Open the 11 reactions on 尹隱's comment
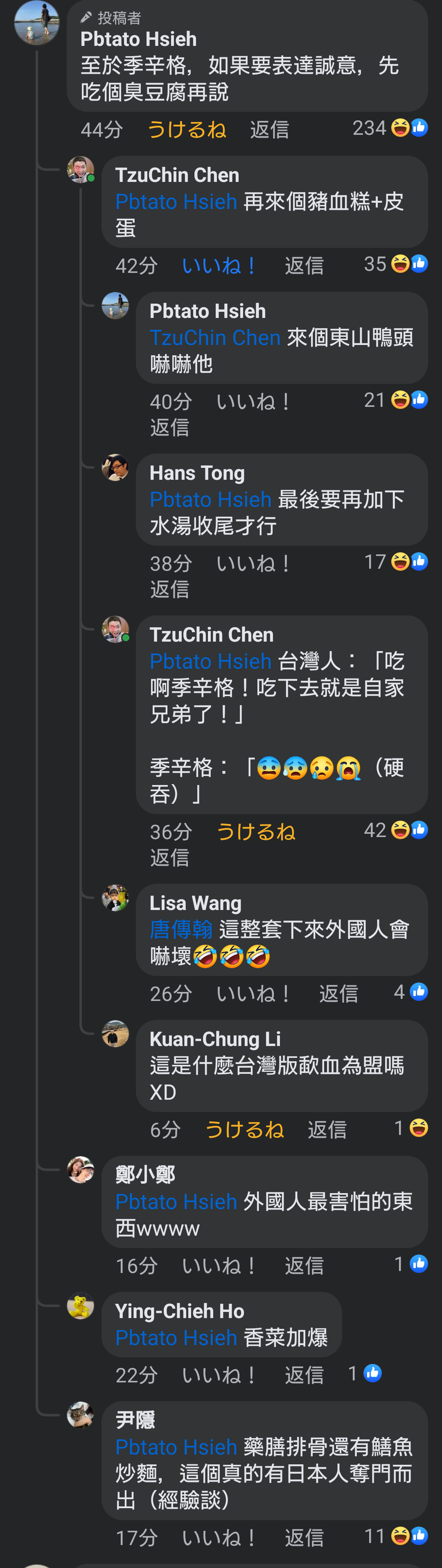 396,1536
